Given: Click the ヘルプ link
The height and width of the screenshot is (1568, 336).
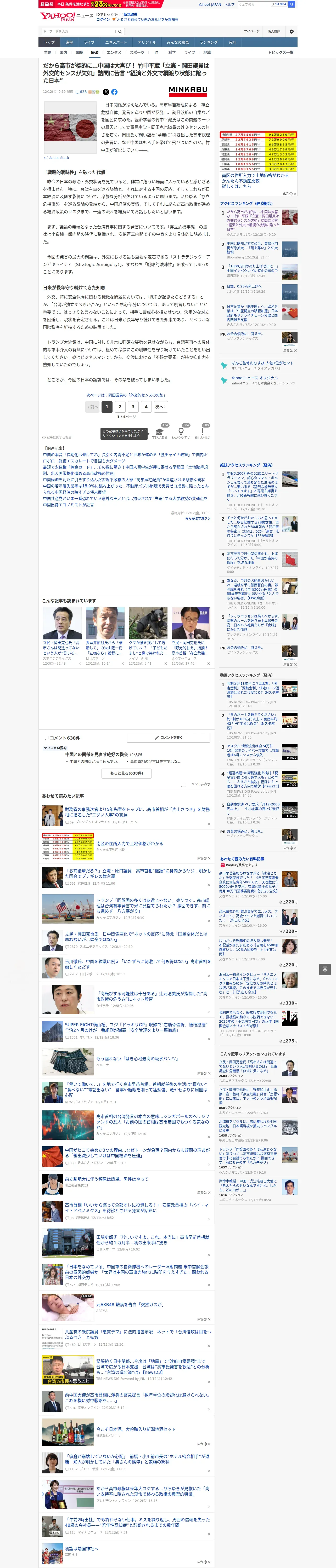Looking at the screenshot, I should coord(229,4).
